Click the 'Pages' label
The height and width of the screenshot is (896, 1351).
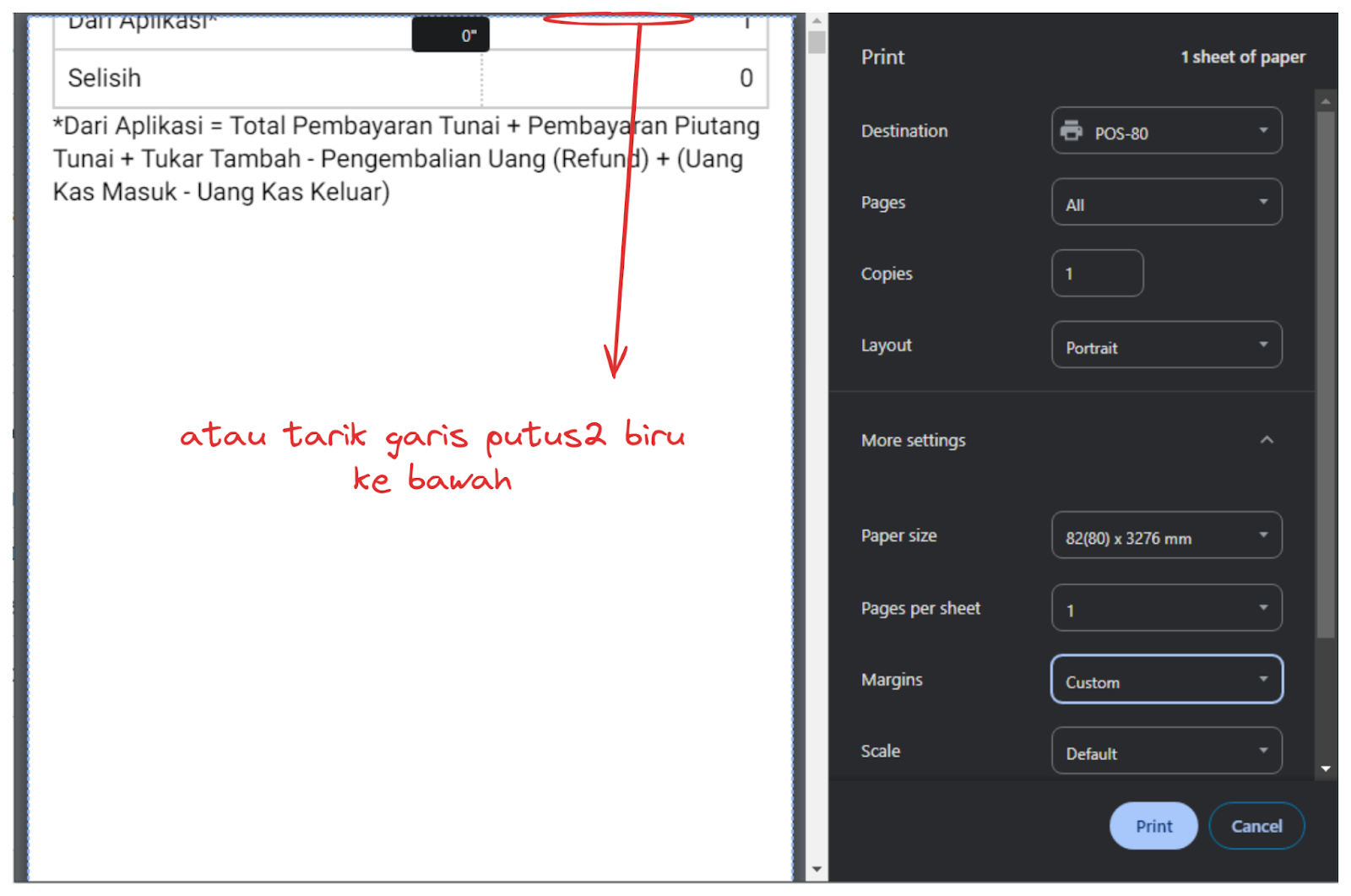882,203
